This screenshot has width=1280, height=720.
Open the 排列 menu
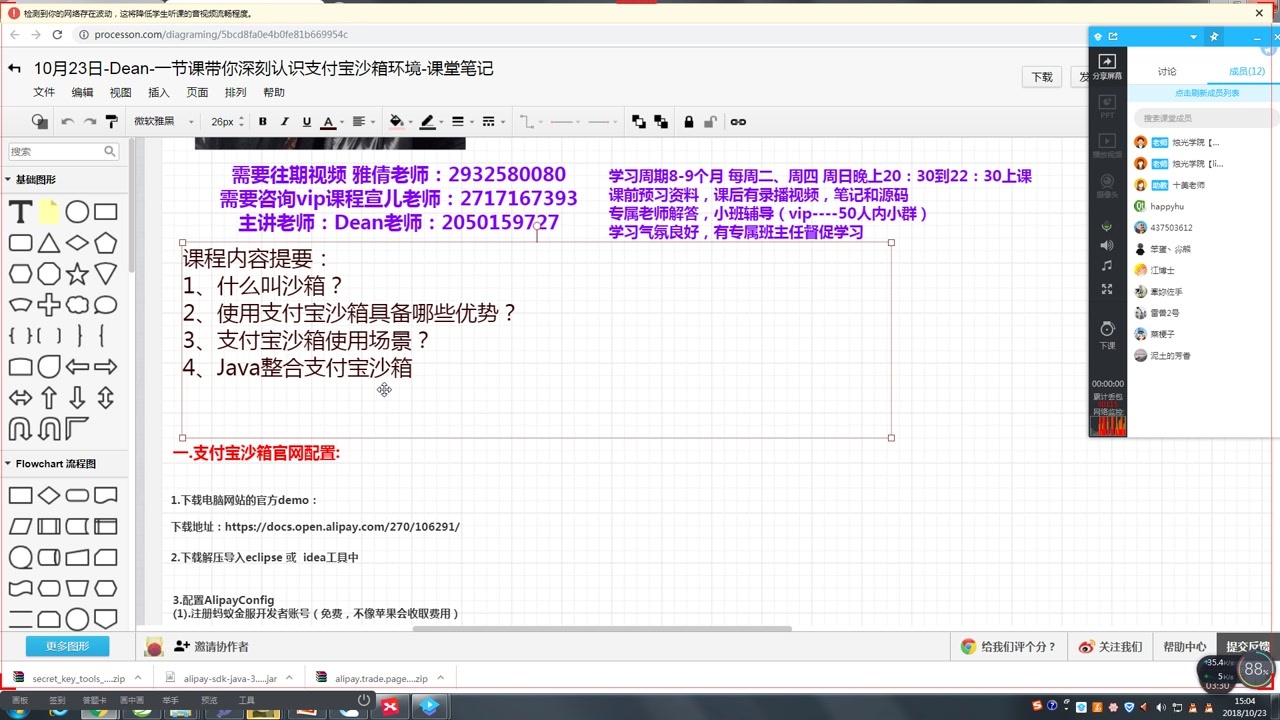(235, 92)
